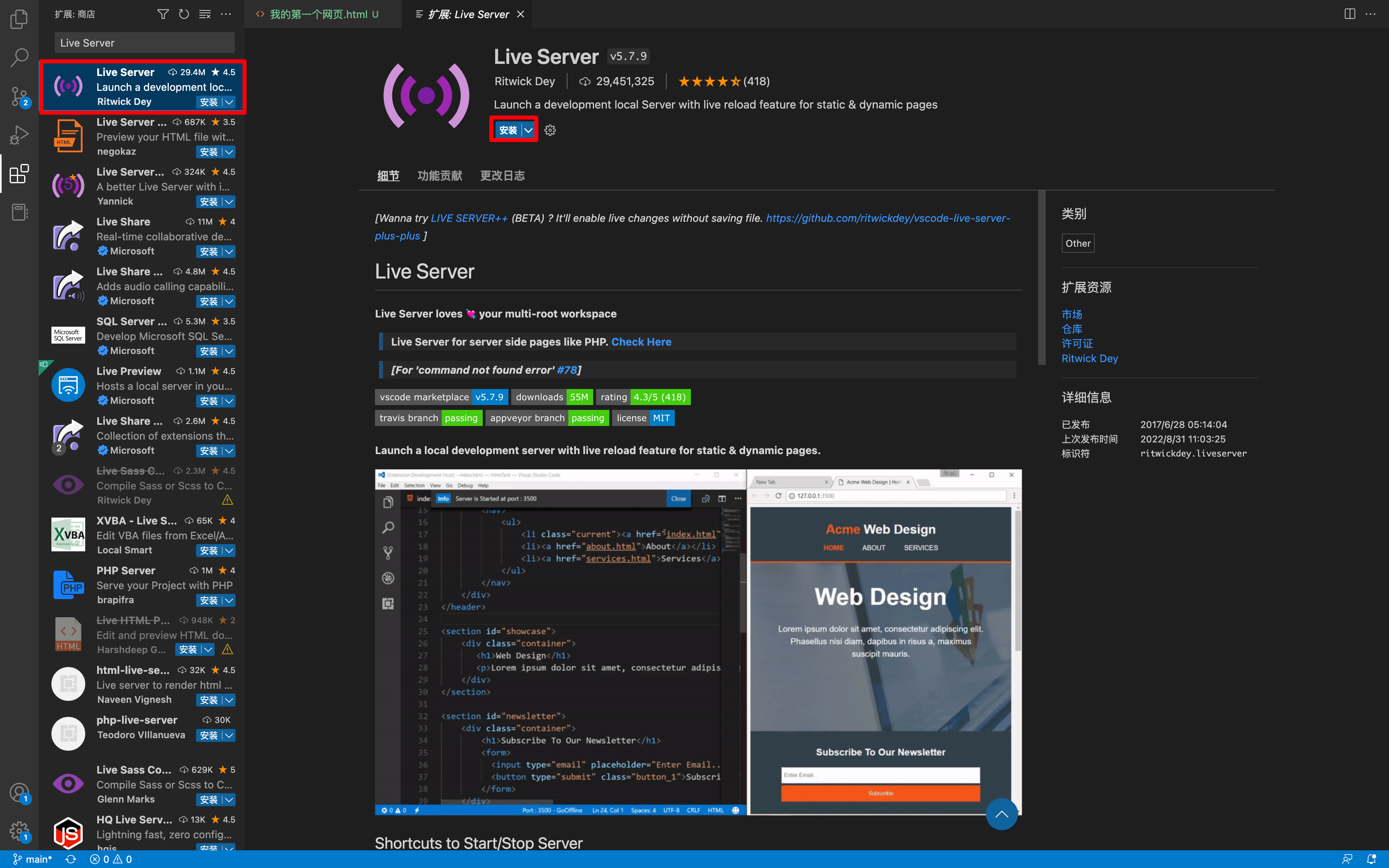The height and width of the screenshot is (868, 1389).
Task: Click the scroll-to-top round arrow button
Action: point(1002,814)
